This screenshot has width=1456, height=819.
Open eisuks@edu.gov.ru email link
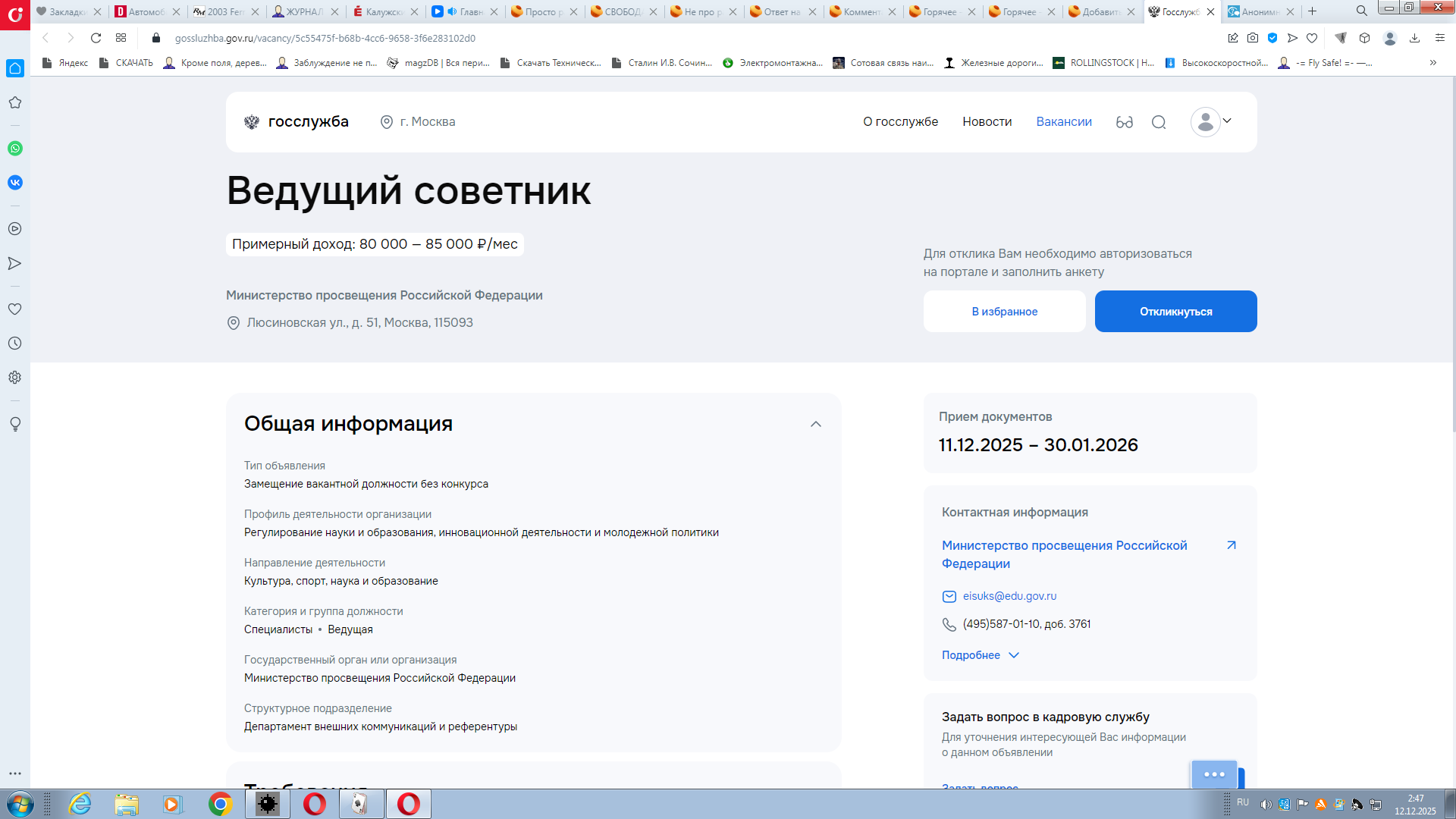[x=1009, y=597]
